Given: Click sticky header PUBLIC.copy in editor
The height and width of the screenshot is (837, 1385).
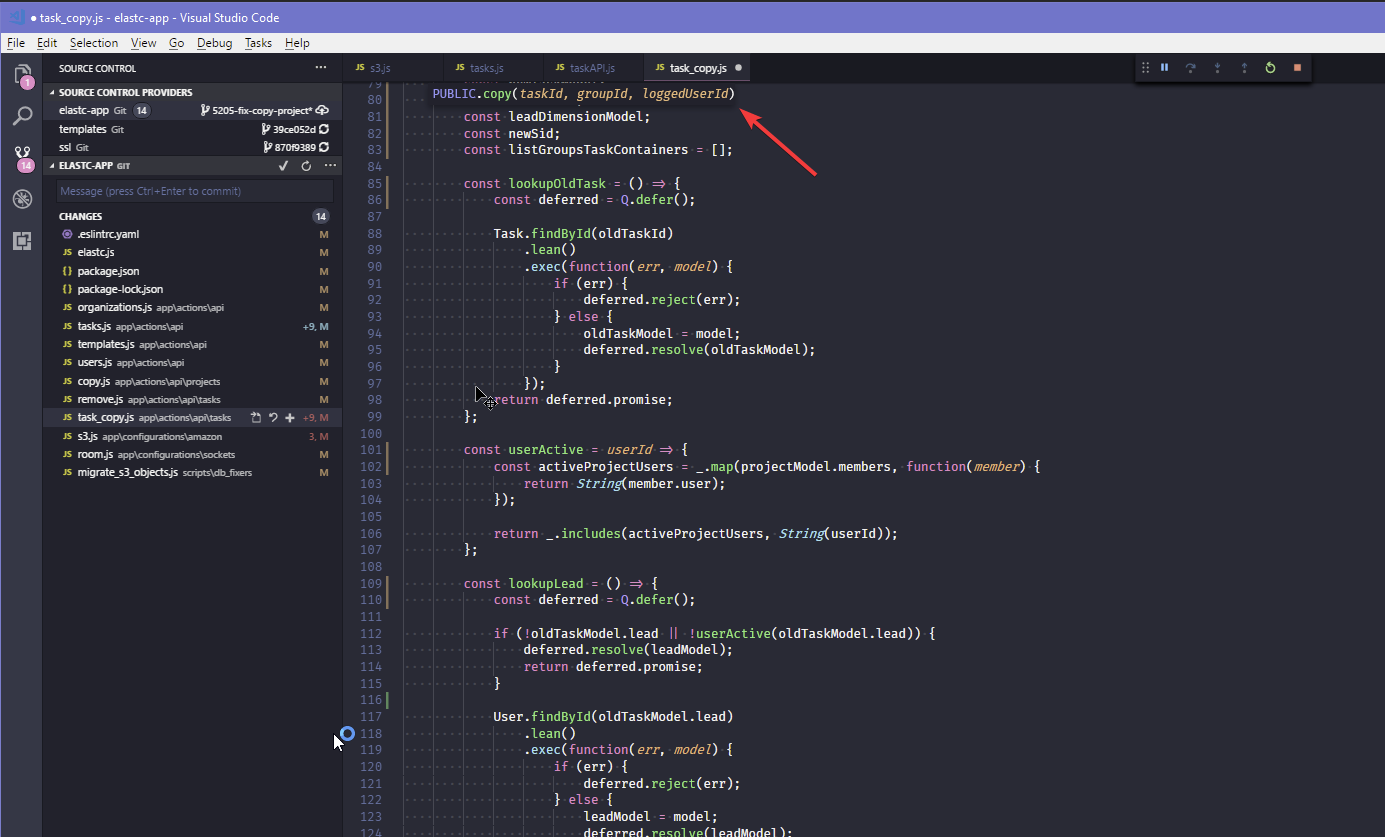Looking at the screenshot, I should pyautogui.click(x=583, y=94).
